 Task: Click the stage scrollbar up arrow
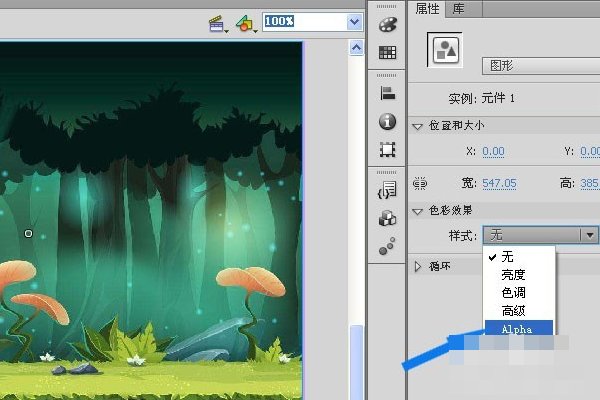point(356,48)
